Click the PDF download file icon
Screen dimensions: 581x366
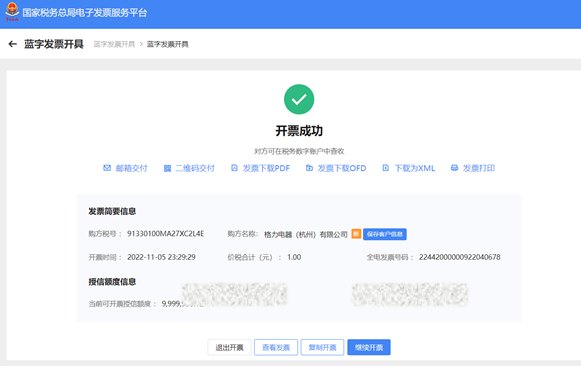tap(234, 168)
